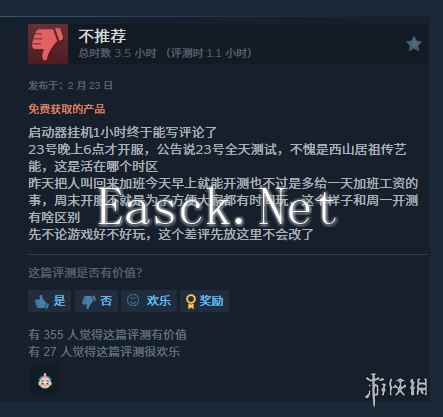Click the first line 启动器挂机1小时 of the review
This screenshot has height=417, width=443.
click(x=123, y=132)
